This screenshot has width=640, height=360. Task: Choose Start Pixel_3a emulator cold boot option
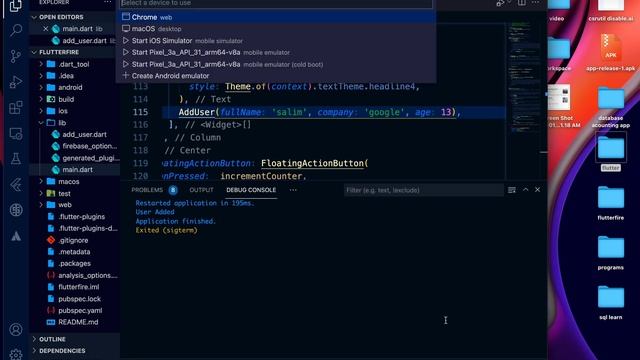pos(276,64)
